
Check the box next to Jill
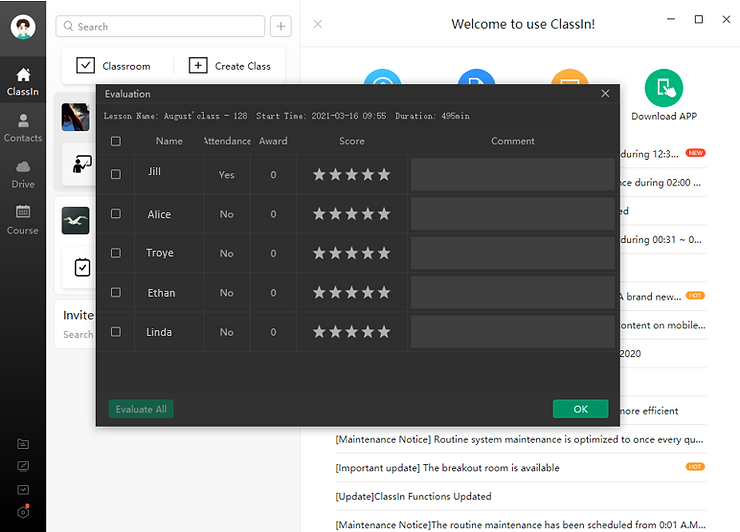tap(116, 174)
